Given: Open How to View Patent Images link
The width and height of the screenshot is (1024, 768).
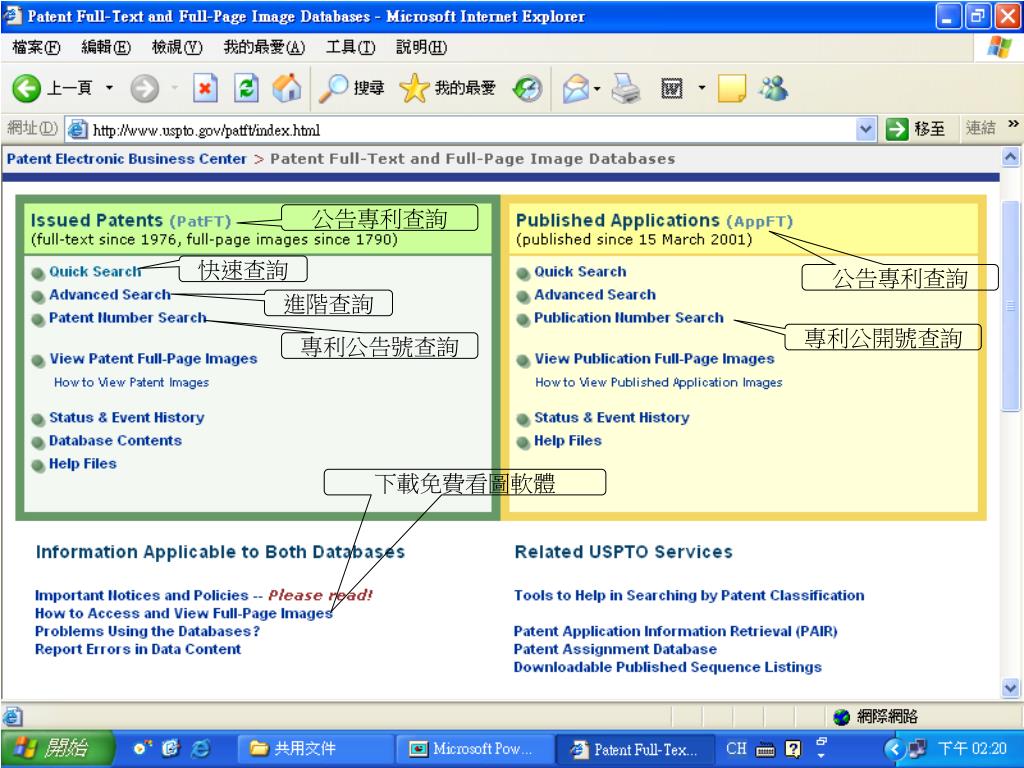Looking at the screenshot, I should click(131, 382).
